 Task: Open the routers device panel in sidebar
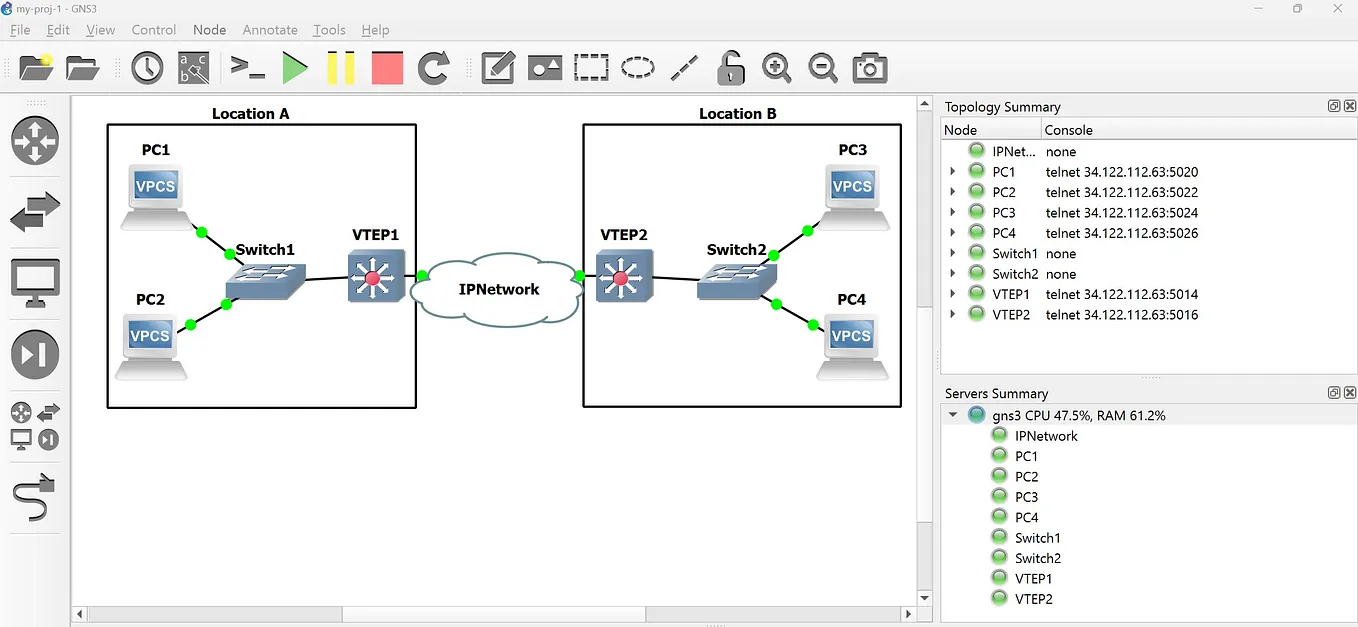tap(35, 141)
